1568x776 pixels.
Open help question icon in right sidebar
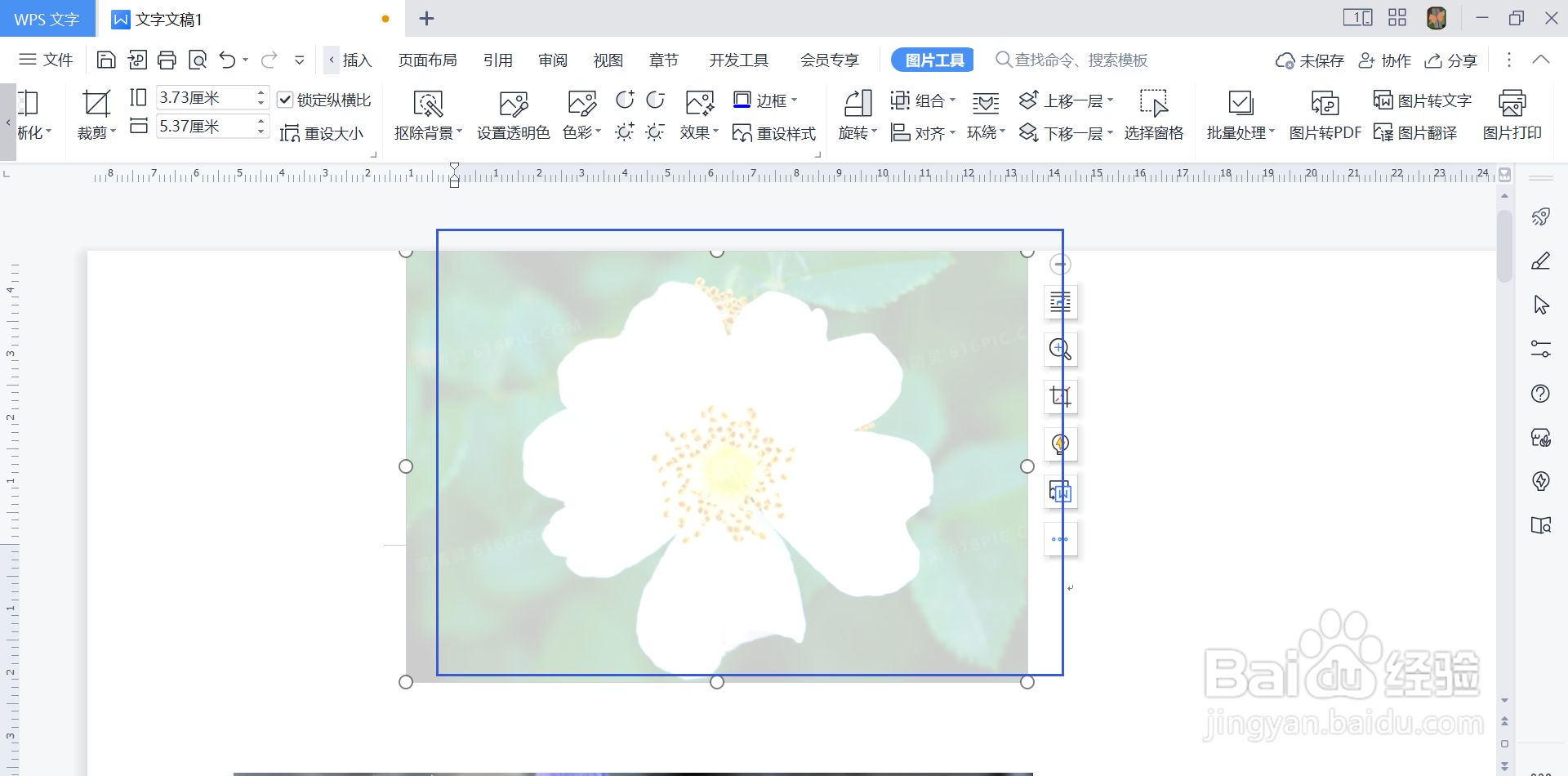[1540, 394]
